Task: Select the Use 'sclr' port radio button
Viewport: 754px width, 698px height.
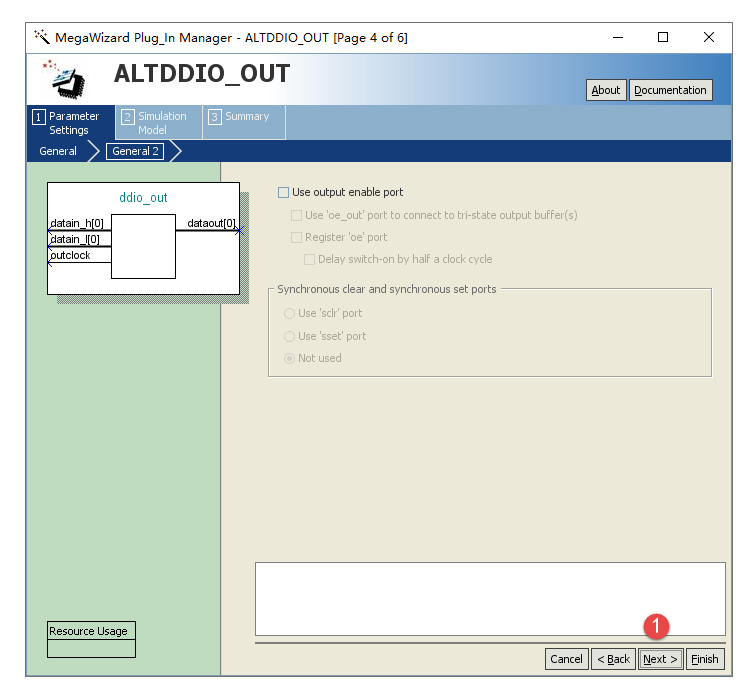Action: 289,313
